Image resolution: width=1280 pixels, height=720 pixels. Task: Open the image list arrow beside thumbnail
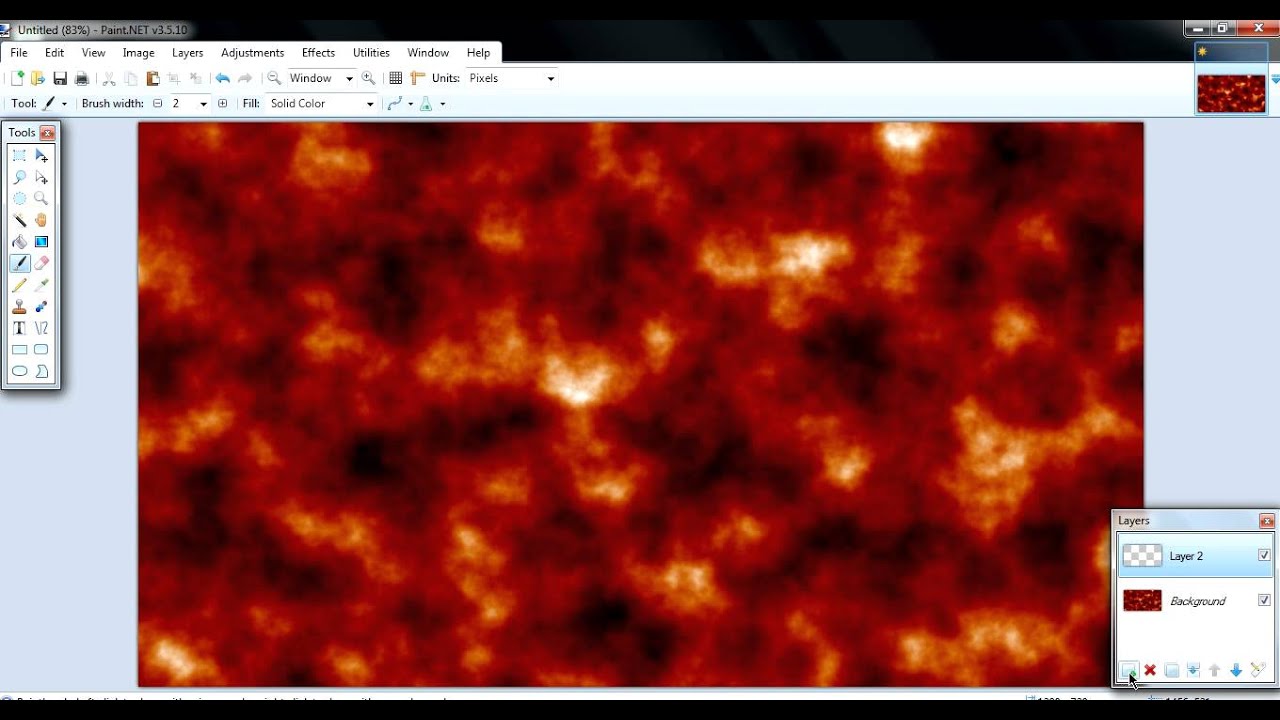click(x=1275, y=79)
